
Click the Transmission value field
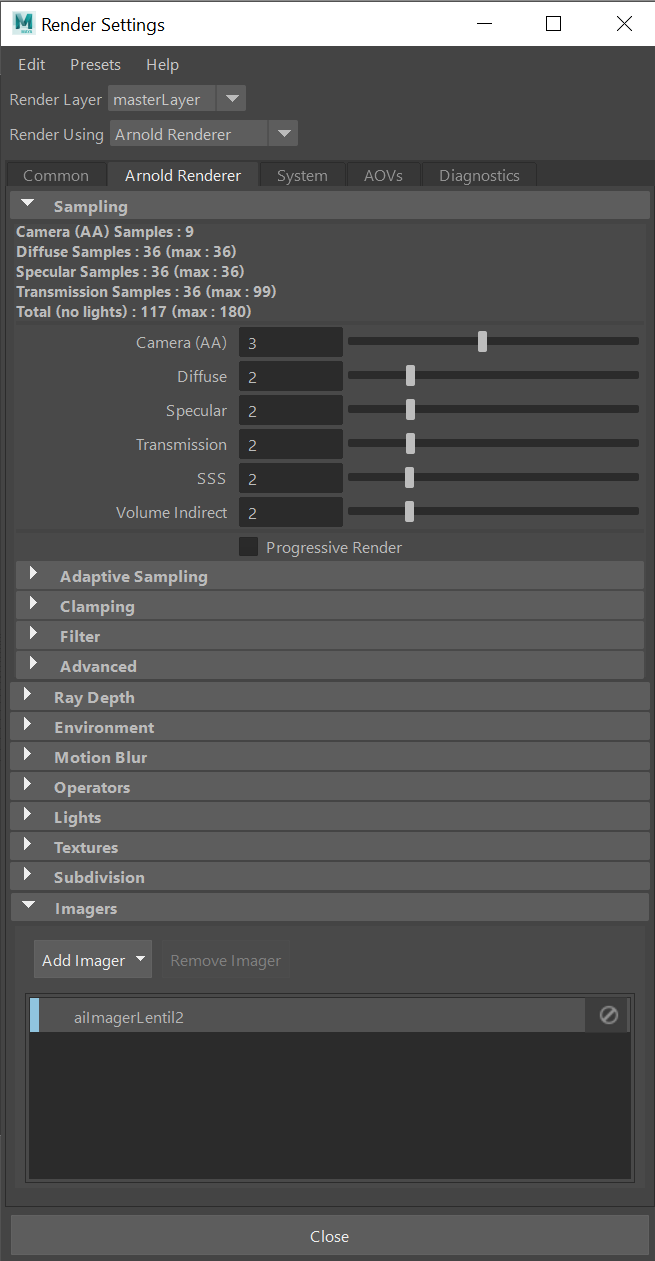290,445
